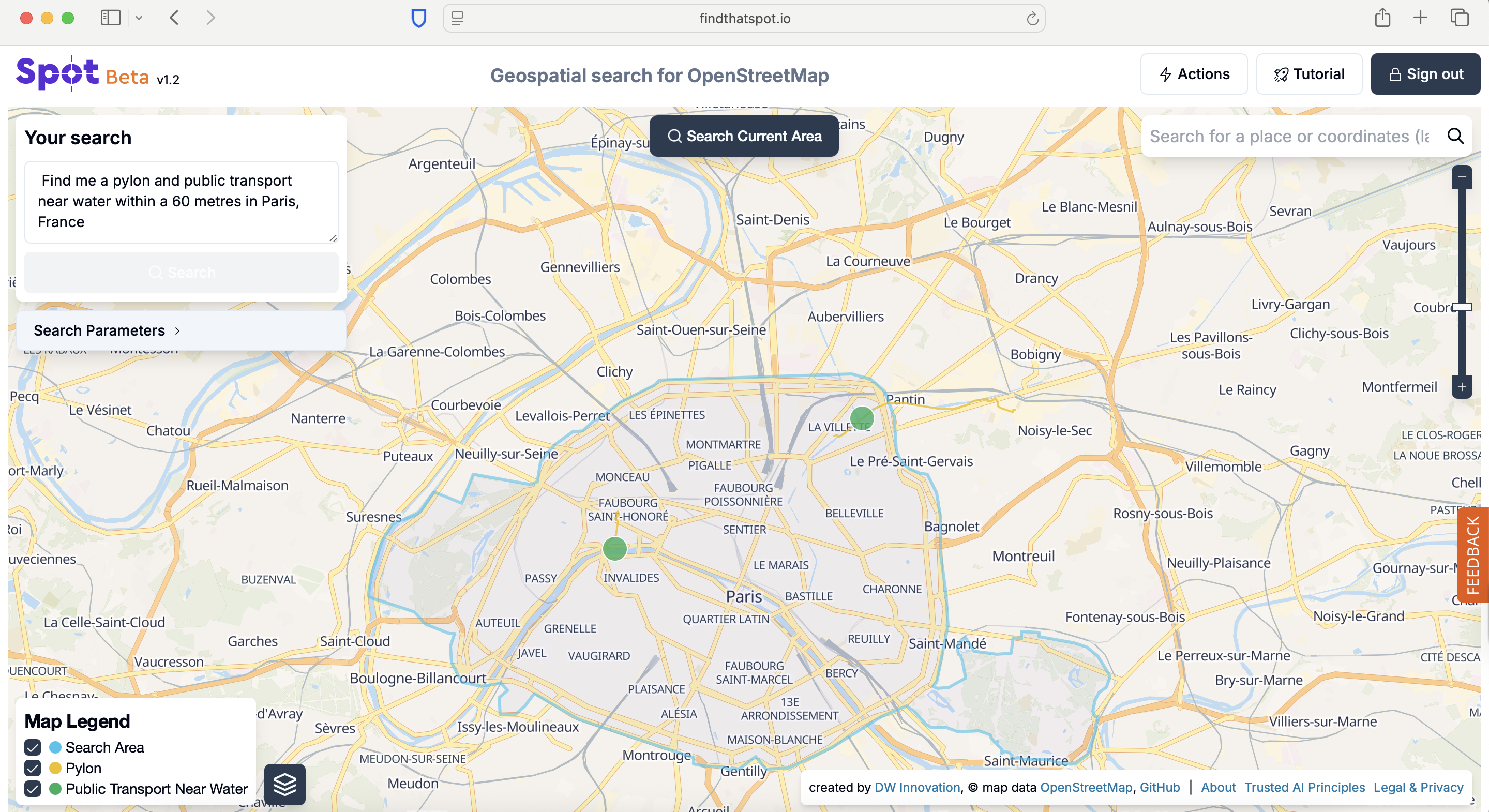The width and height of the screenshot is (1489, 812).
Task: Open the Safari share icon
Action: tap(1382, 18)
